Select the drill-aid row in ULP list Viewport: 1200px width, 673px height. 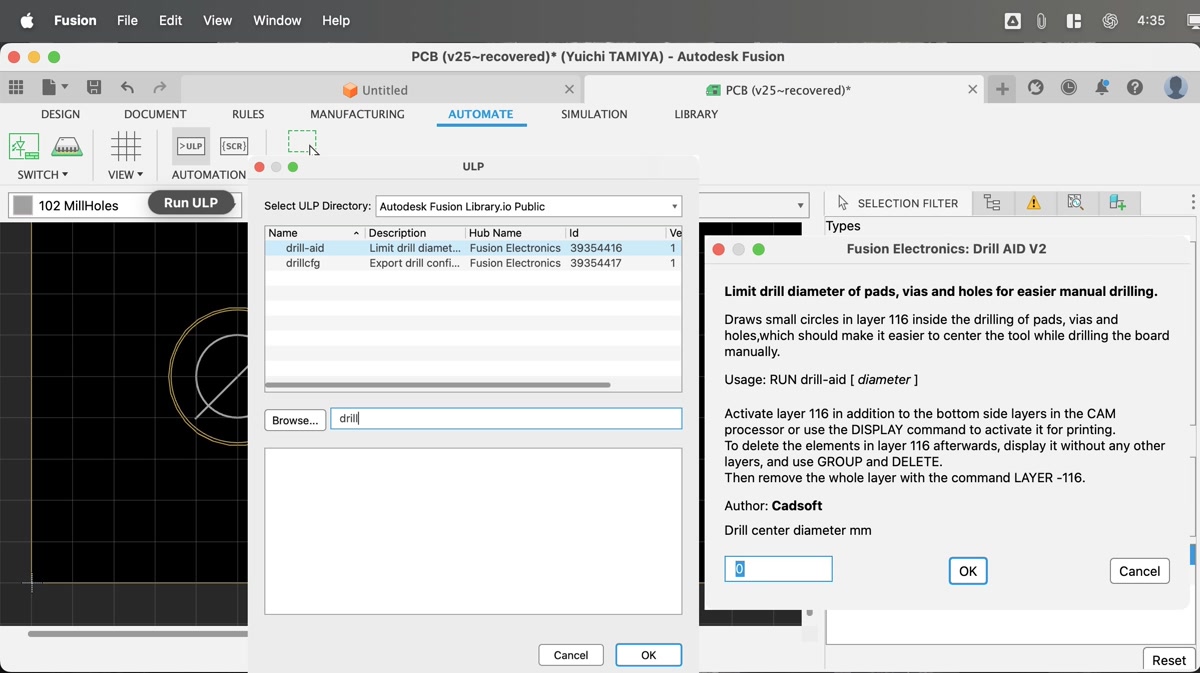pos(473,248)
